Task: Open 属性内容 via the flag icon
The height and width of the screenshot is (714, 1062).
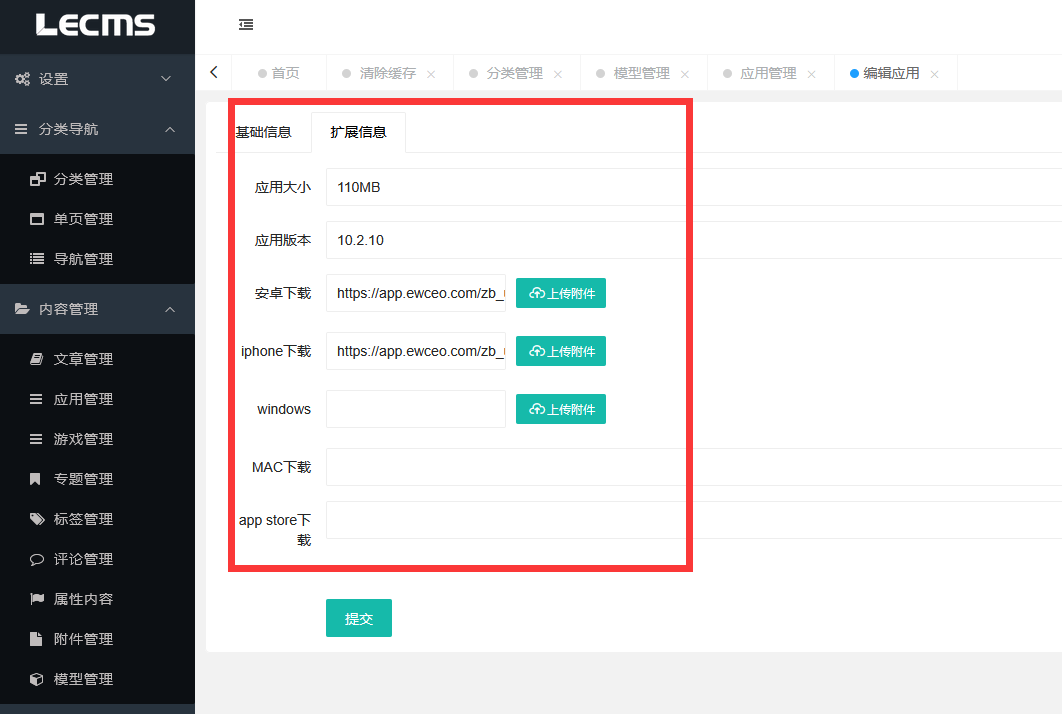Action: click(x=37, y=599)
